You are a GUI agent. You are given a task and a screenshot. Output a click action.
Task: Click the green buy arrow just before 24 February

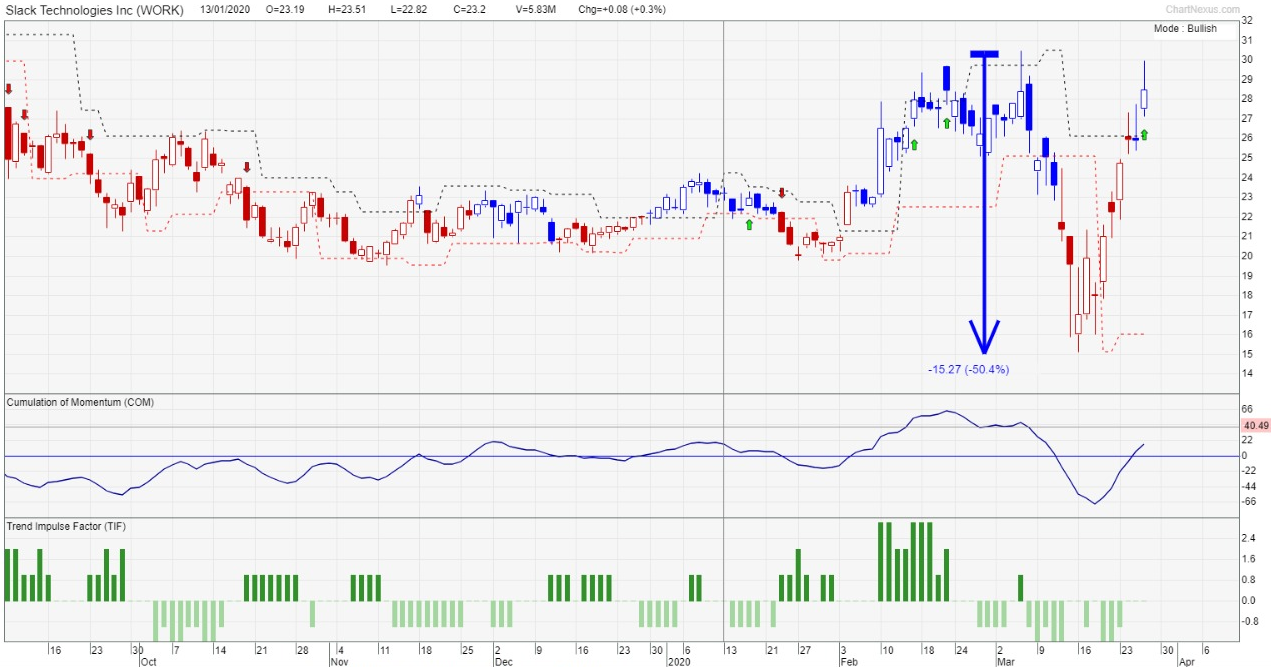[x=946, y=123]
